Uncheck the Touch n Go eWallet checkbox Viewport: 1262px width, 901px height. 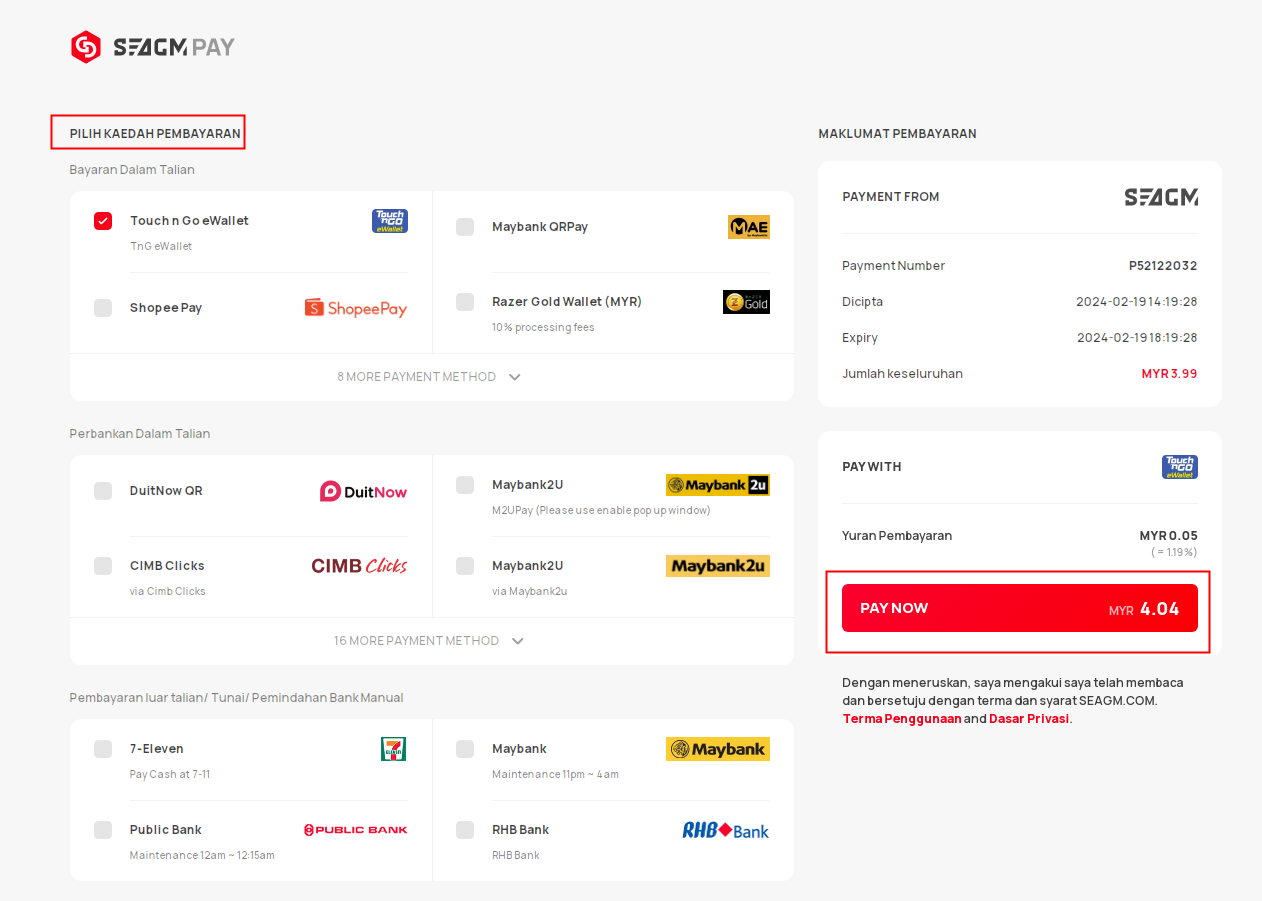[x=103, y=221]
